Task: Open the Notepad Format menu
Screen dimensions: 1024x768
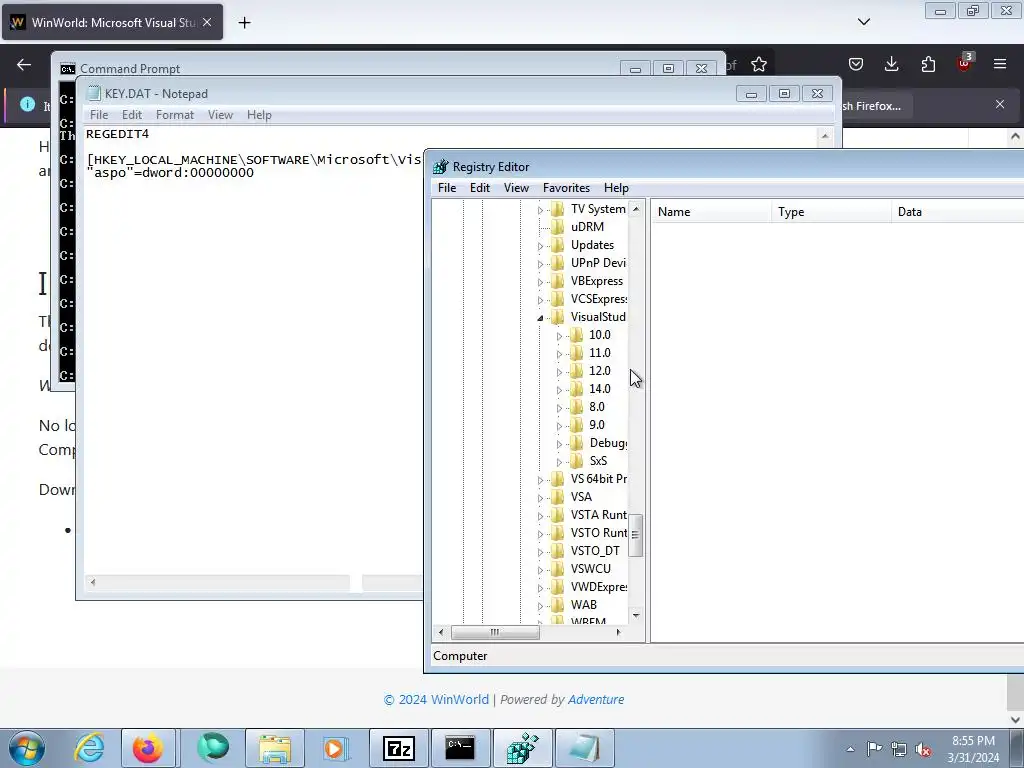Action: click(174, 115)
